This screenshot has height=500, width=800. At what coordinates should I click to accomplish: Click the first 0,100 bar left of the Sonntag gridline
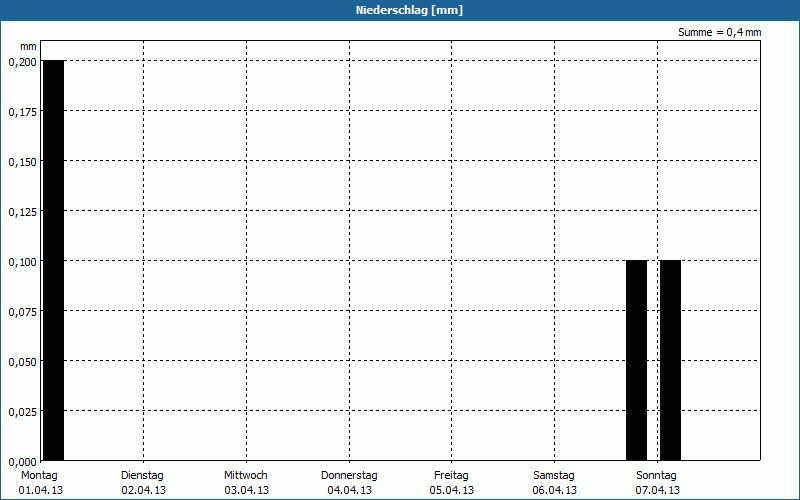pyautogui.click(x=636, y=360)
